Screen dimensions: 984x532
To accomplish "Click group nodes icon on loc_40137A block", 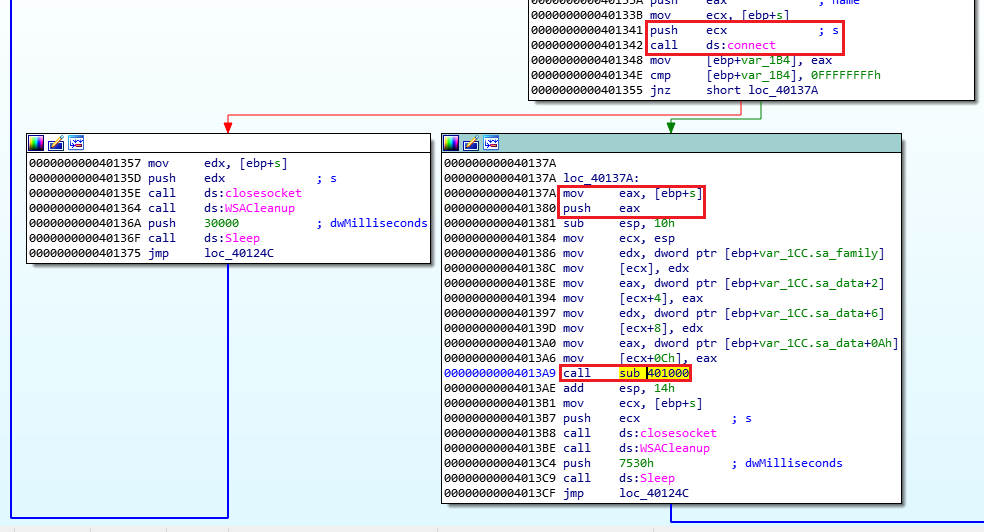I will (490, 143).
